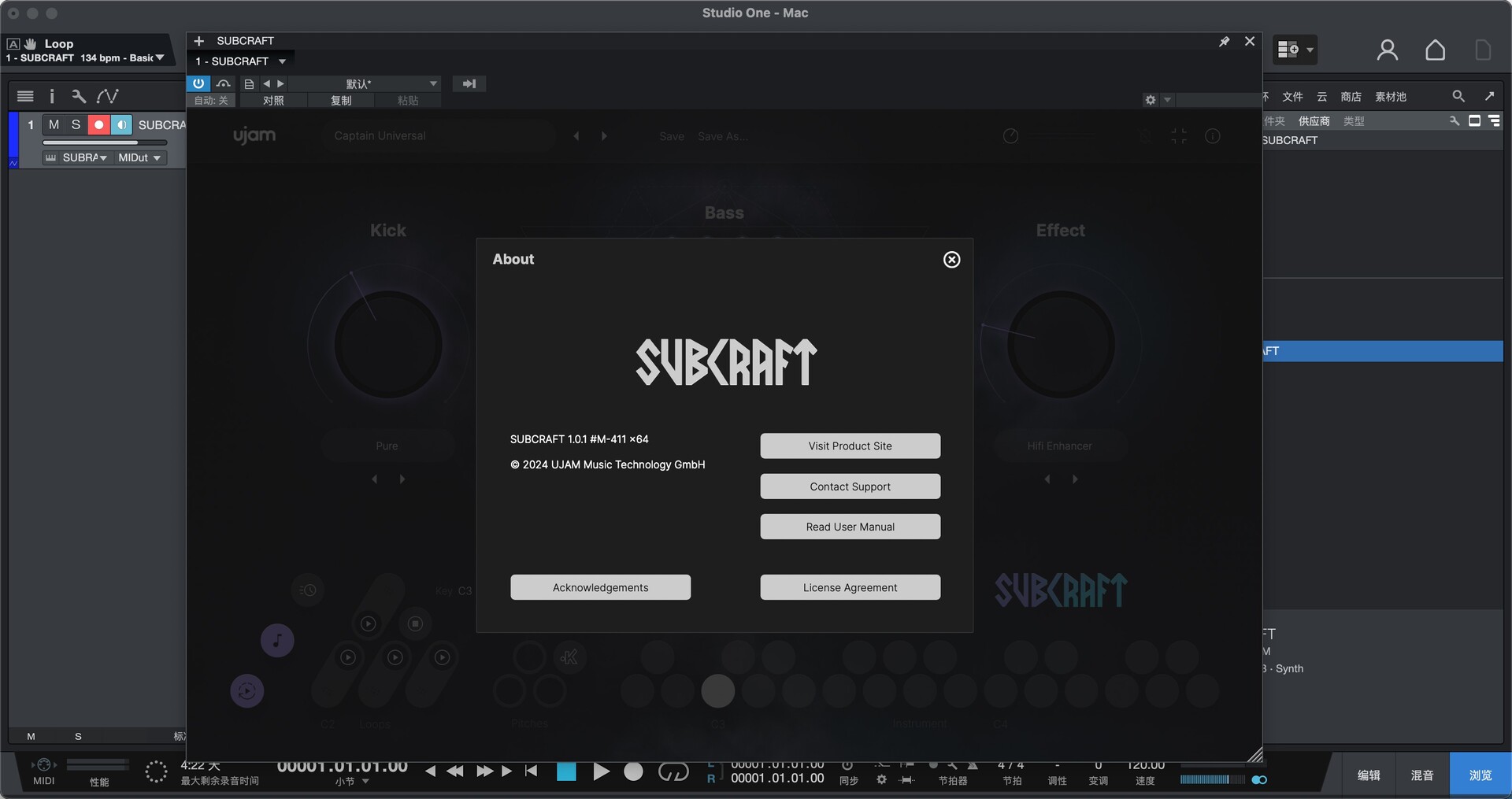Open the user account icon
Screen dimensions: 1512x799
[x=1387, y=50]
